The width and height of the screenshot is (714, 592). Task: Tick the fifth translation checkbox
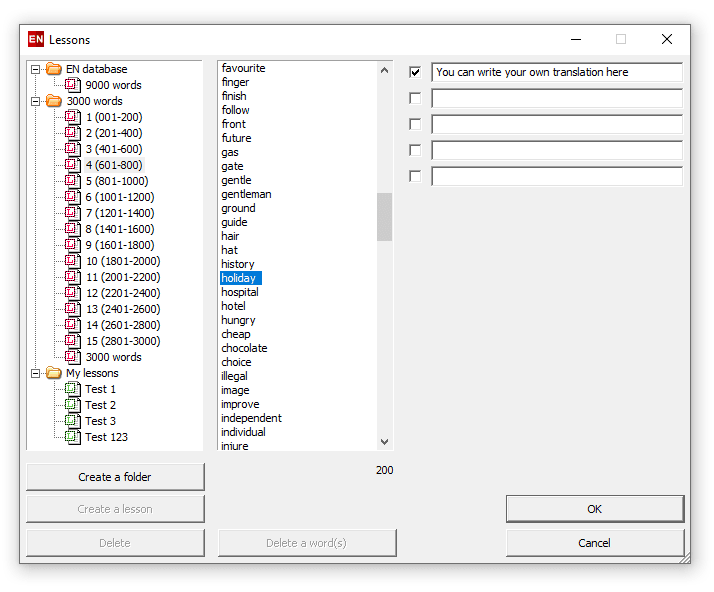(415, 176)
